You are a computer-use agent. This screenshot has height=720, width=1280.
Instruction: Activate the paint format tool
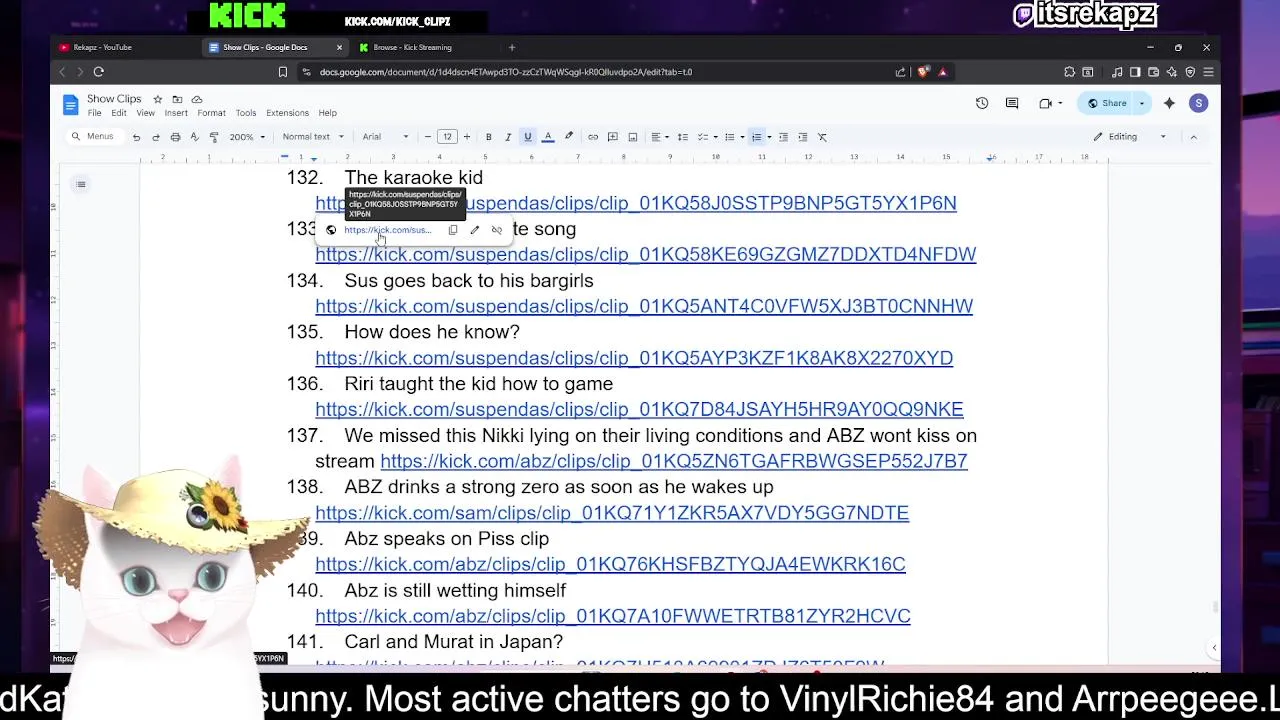213,137
